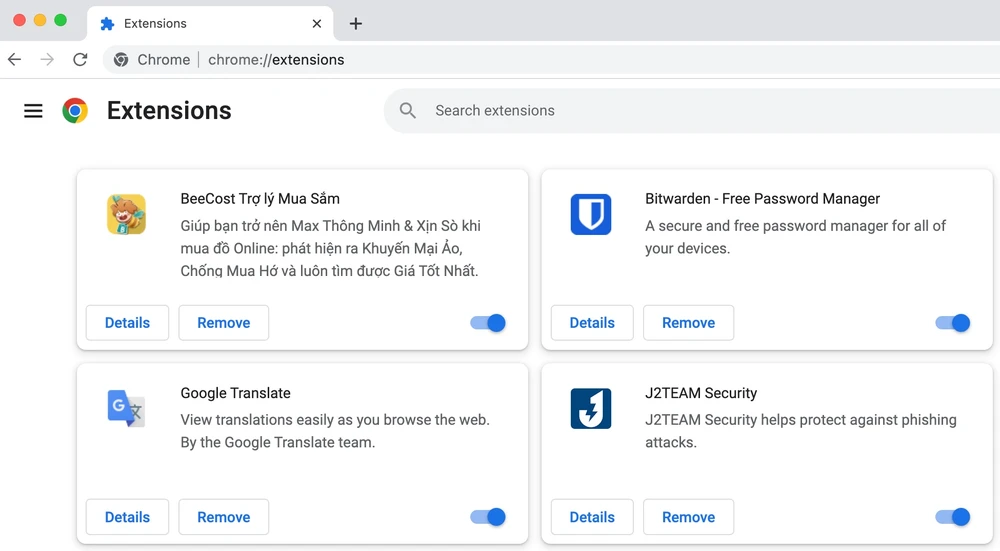Click the BeeCost extension icon
The height and width of the screenshot is (551, 1000).
pos(126,215)
